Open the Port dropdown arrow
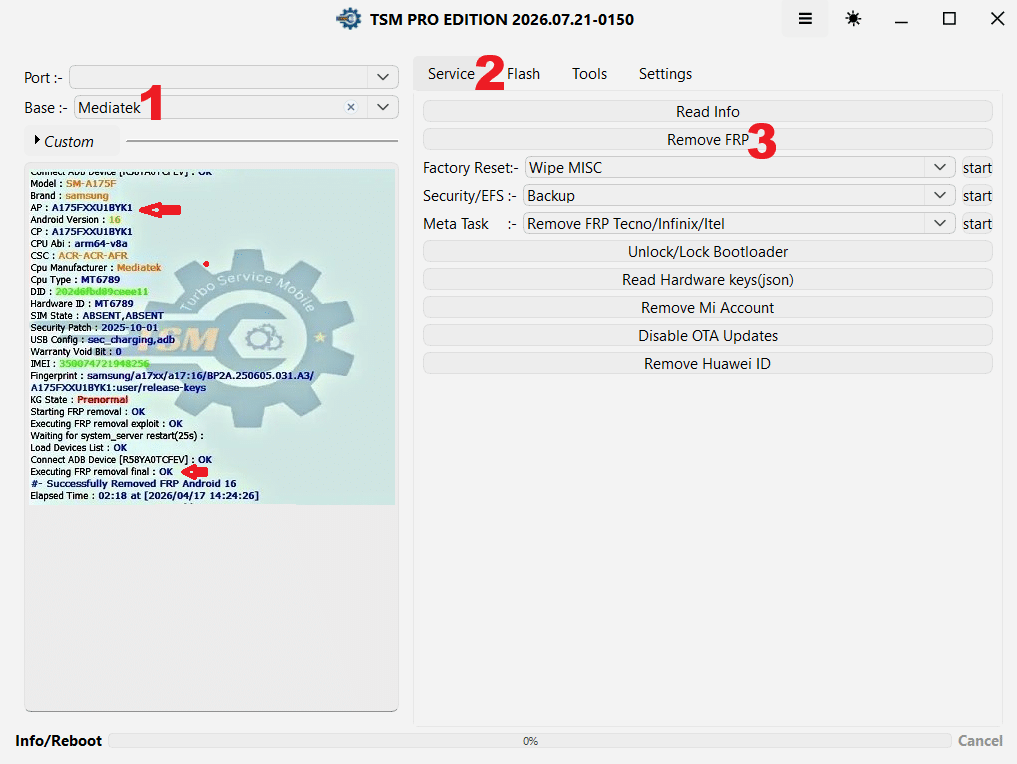The image size is (1017, 764). (383, 77)
